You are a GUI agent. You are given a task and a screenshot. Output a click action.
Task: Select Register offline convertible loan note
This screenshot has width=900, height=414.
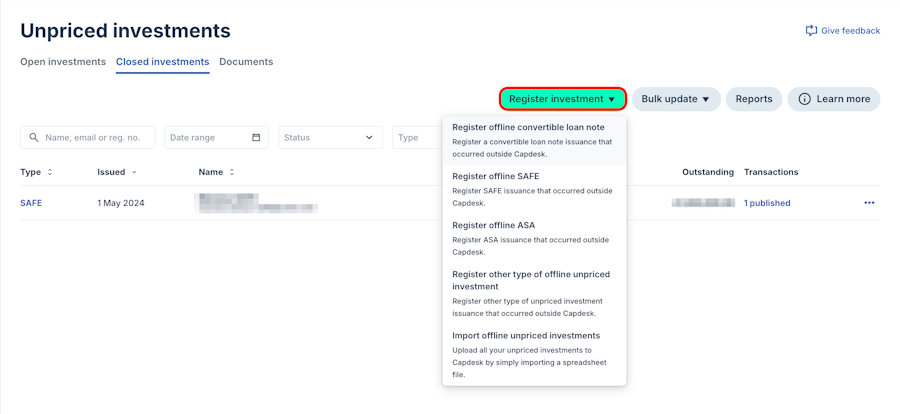tap(528, 127)
